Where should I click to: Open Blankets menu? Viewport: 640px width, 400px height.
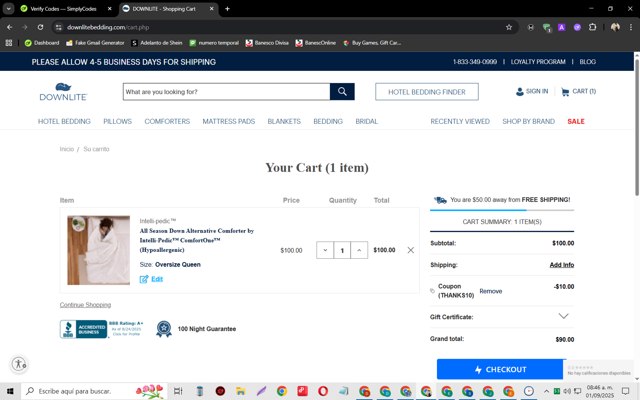coord(284,121)
